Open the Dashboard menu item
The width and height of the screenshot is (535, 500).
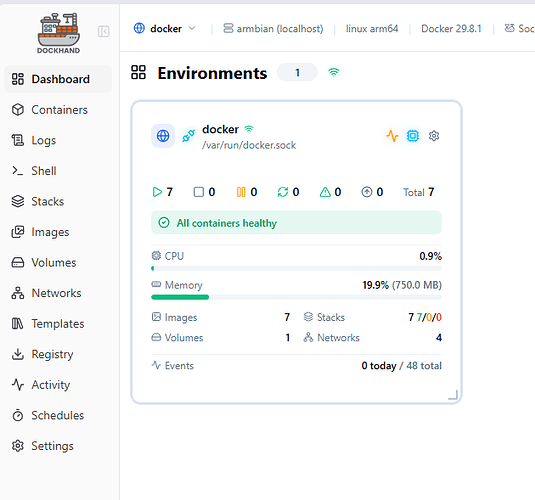coord(58,79)
